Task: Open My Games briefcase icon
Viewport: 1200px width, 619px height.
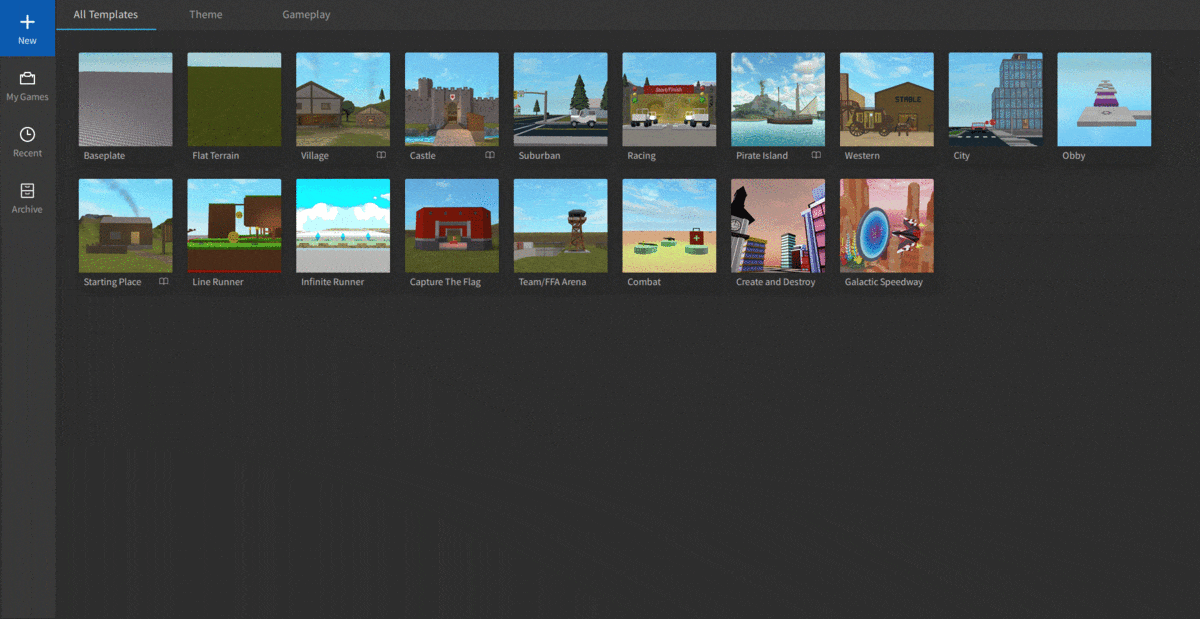Action: click(27, 78)
